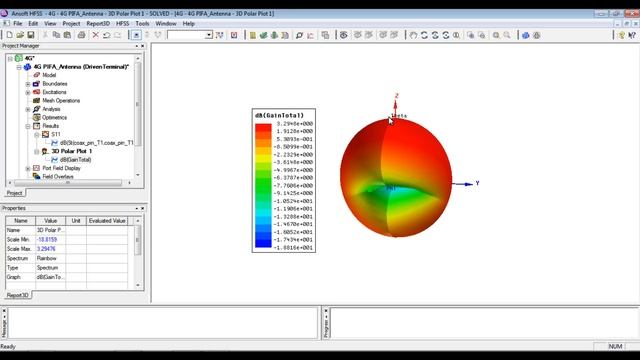Expand the Port Field Display node

(x=28, y=169)
